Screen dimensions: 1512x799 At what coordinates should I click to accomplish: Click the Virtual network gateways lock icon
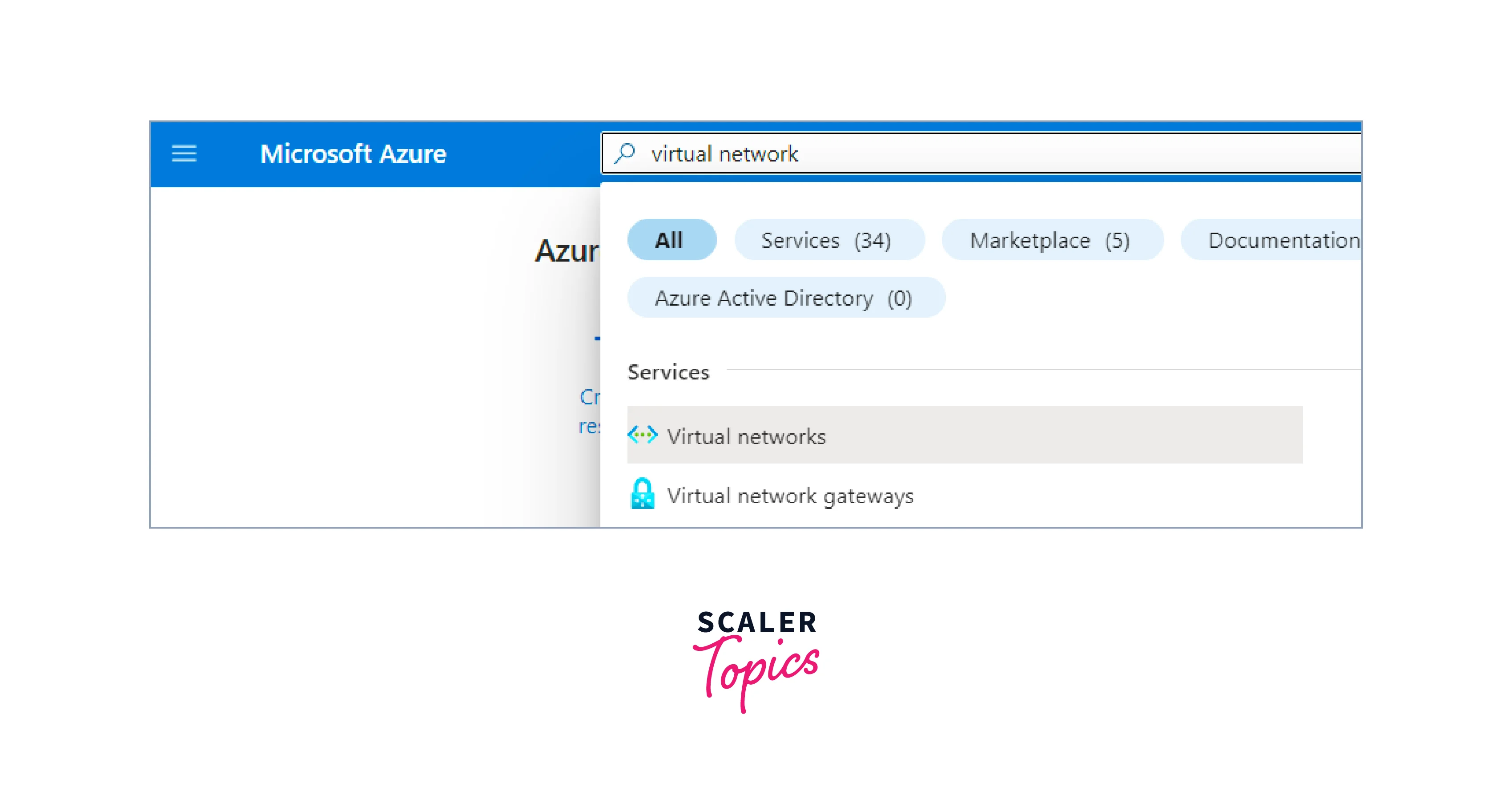click(x=642, y=493)
